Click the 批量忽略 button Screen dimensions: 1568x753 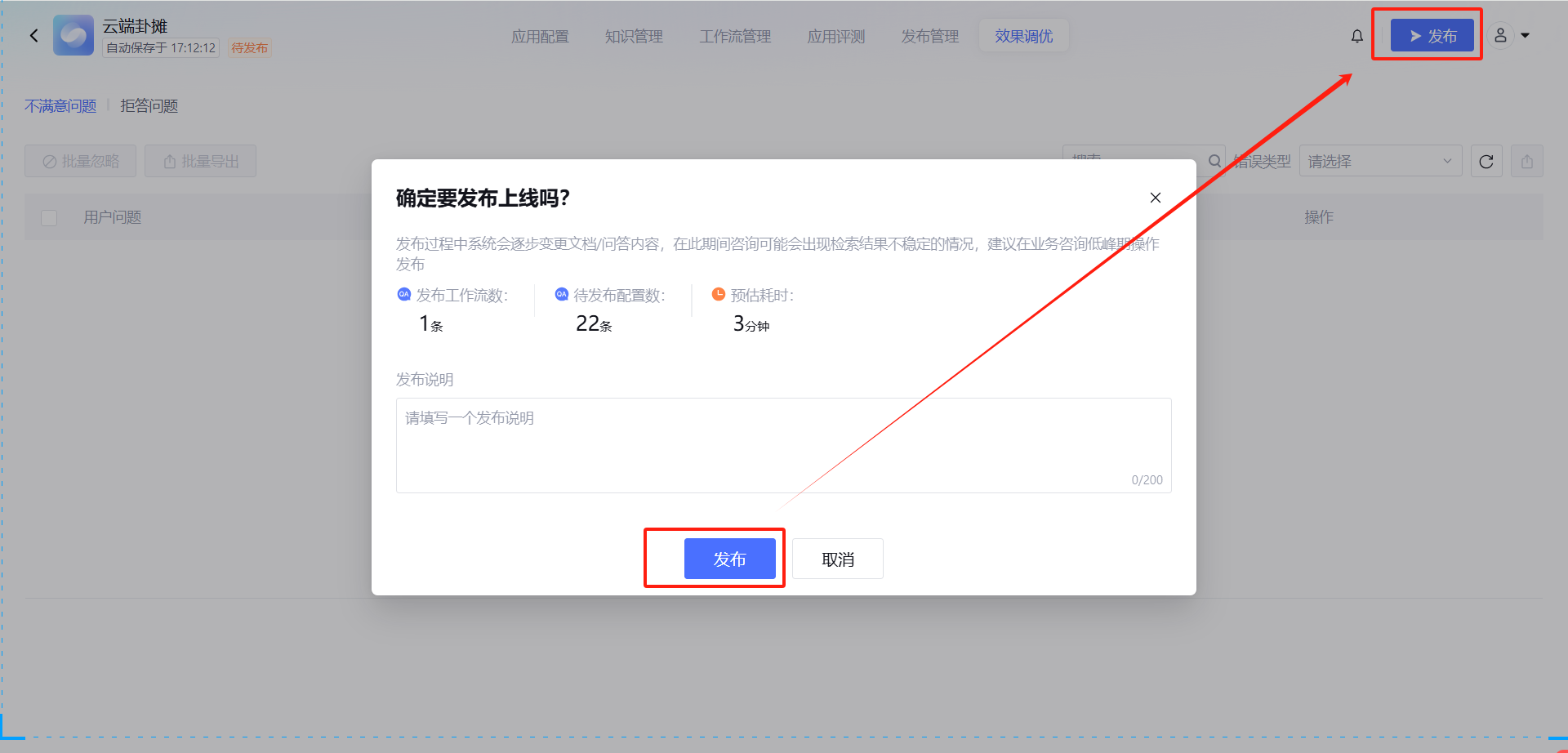[x=81, y=161]
